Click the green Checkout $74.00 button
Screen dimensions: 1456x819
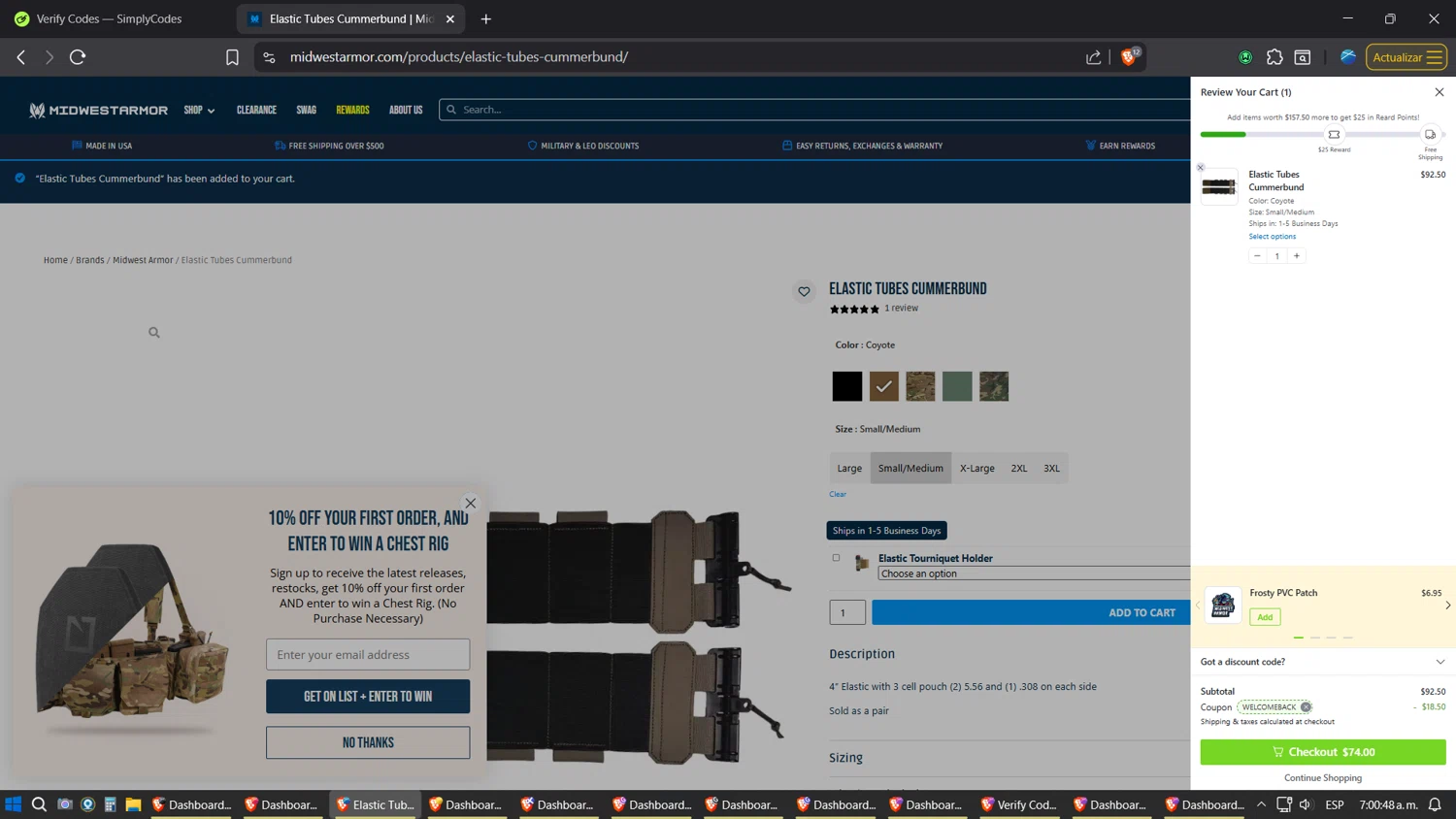[x=1323, y=752]
